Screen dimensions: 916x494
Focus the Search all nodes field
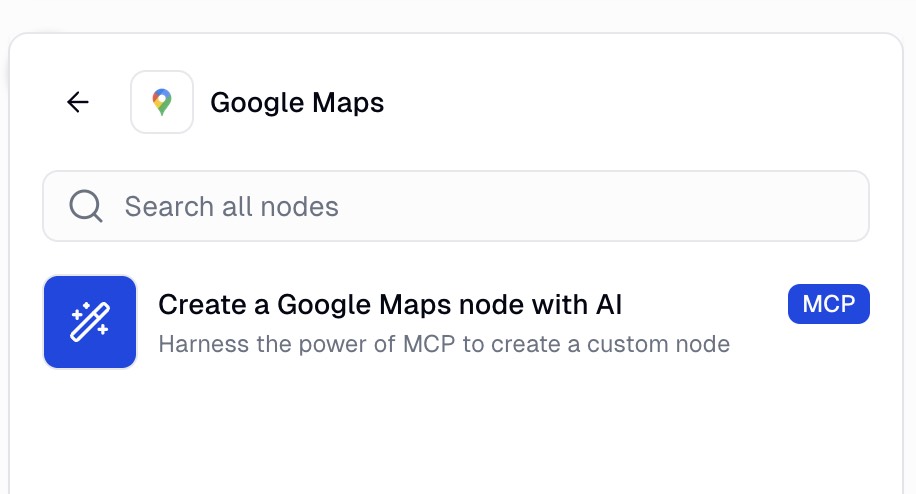455,206
